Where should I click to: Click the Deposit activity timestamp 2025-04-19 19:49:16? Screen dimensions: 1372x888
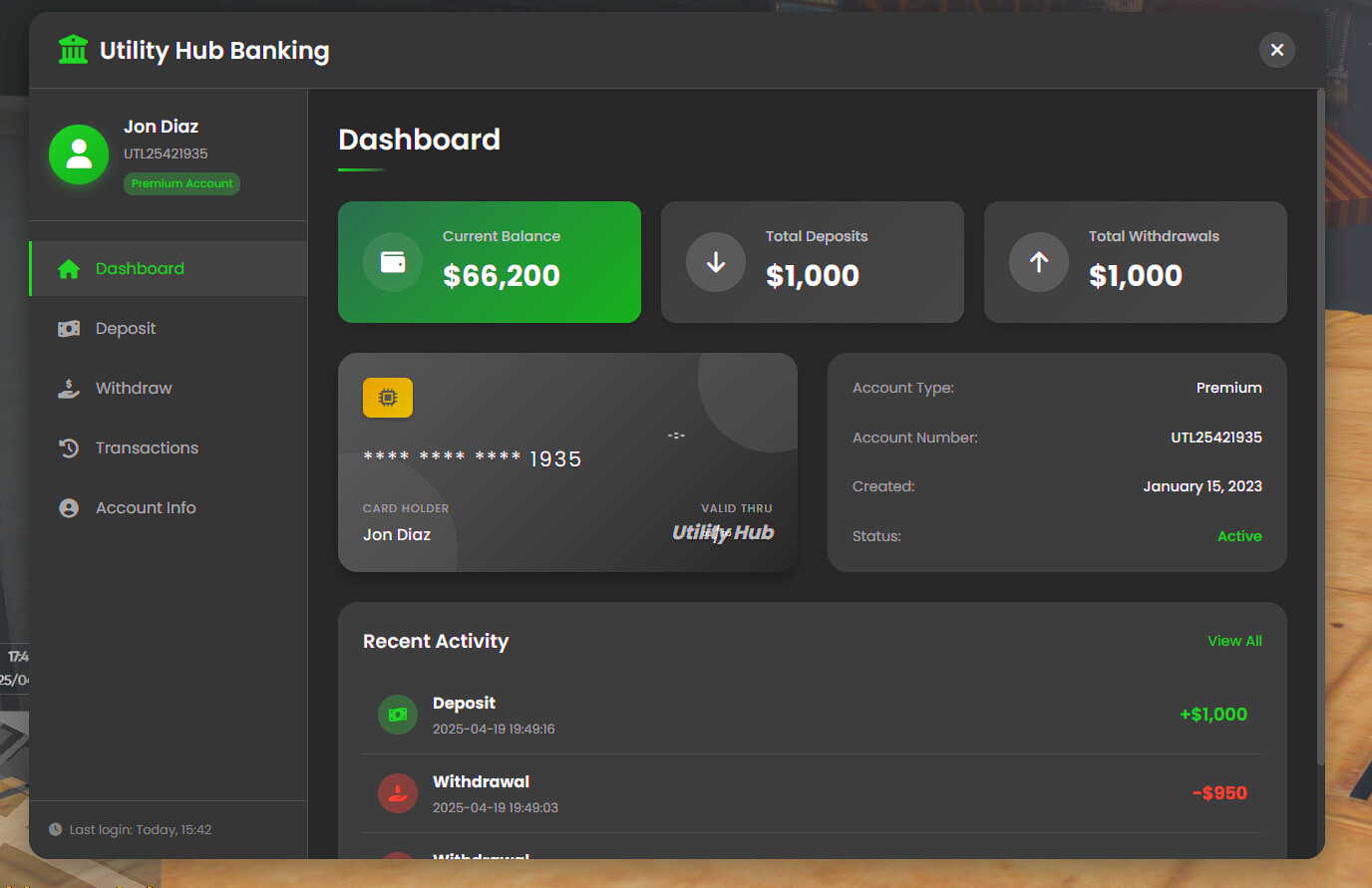pyautogui.click(x=494, y=730)
